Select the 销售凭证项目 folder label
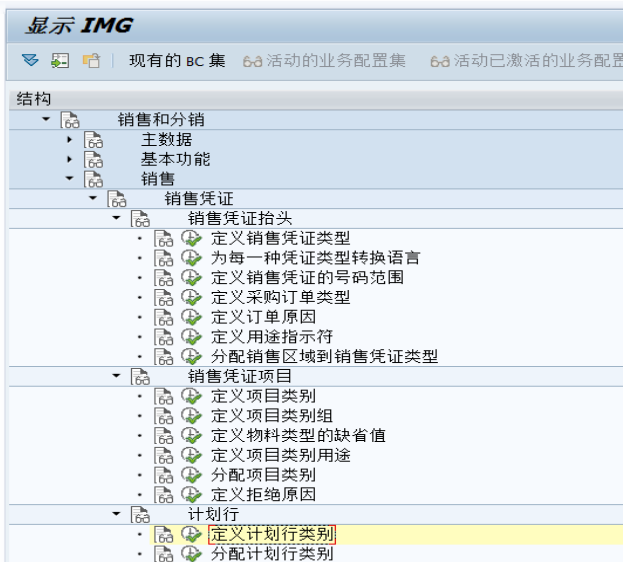Image resolution: width=623 pixels, height=562 pixels. tap(240, 376)
